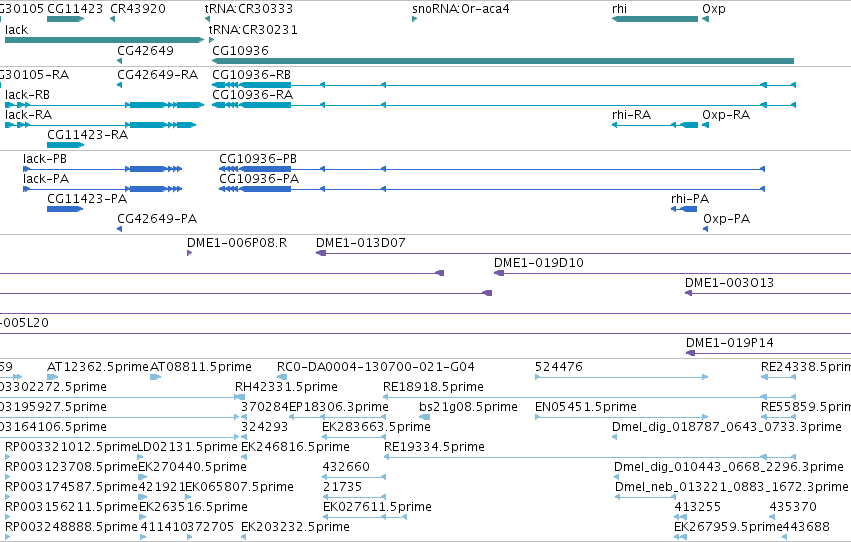
Task: Open the 443688 feature label
Action: point(806,527)
